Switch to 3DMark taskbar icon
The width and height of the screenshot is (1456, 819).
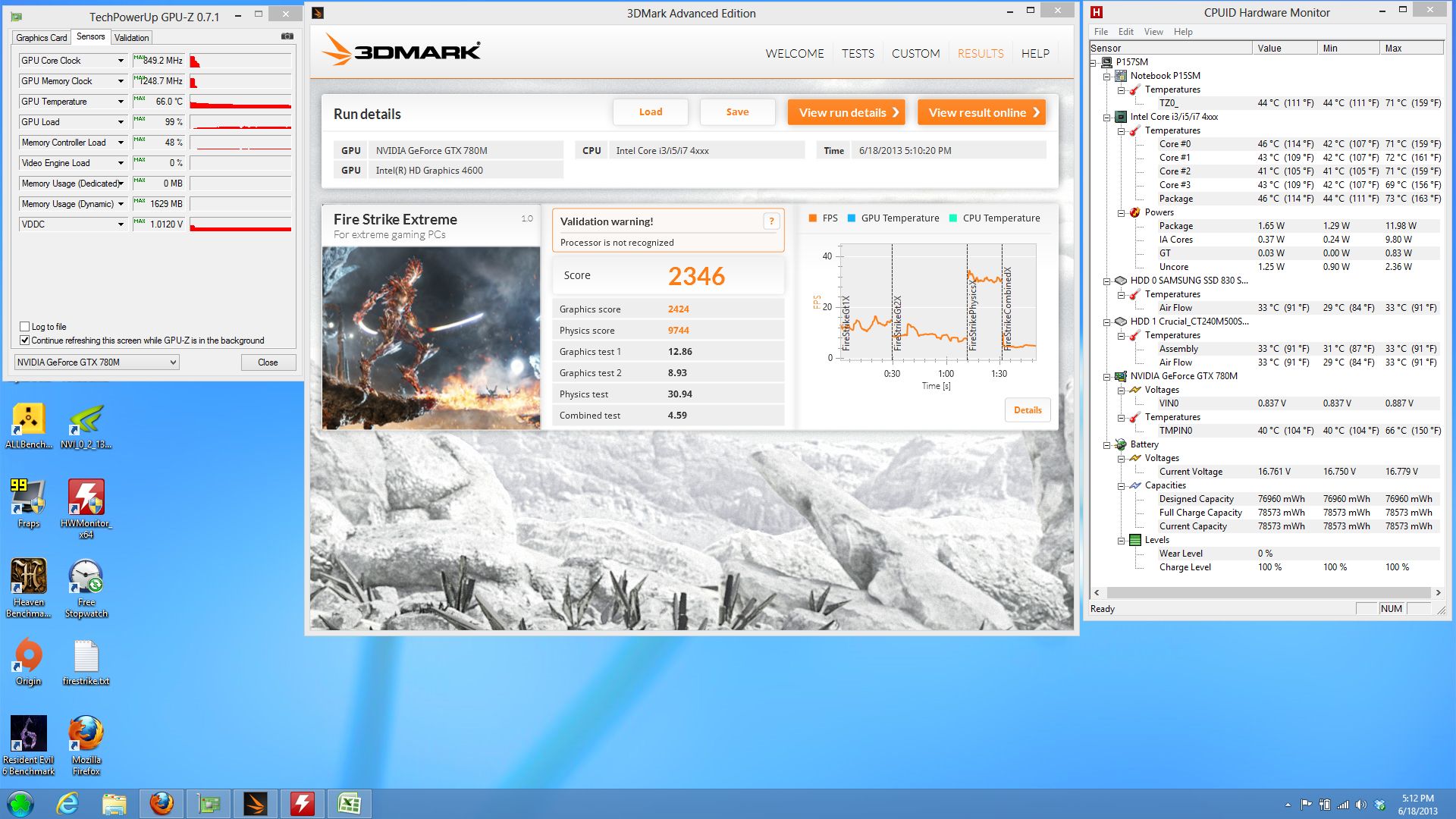coord(256,803)
